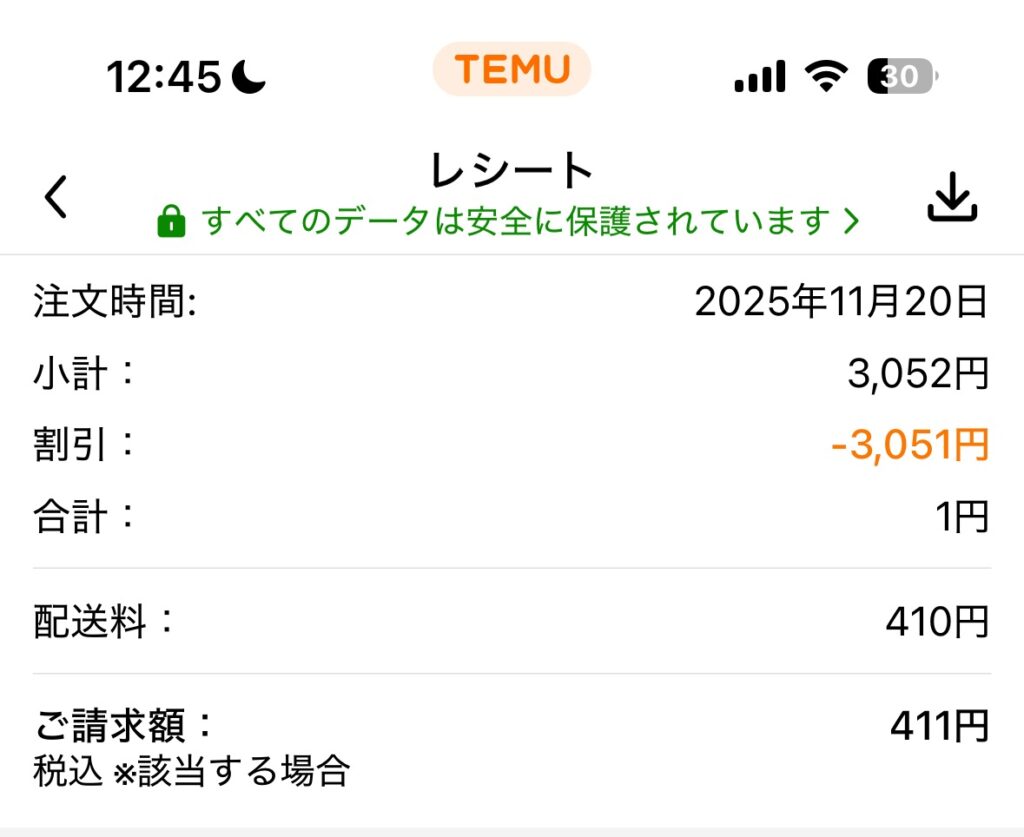Tap the 12:45 clock time

point(163,77)
